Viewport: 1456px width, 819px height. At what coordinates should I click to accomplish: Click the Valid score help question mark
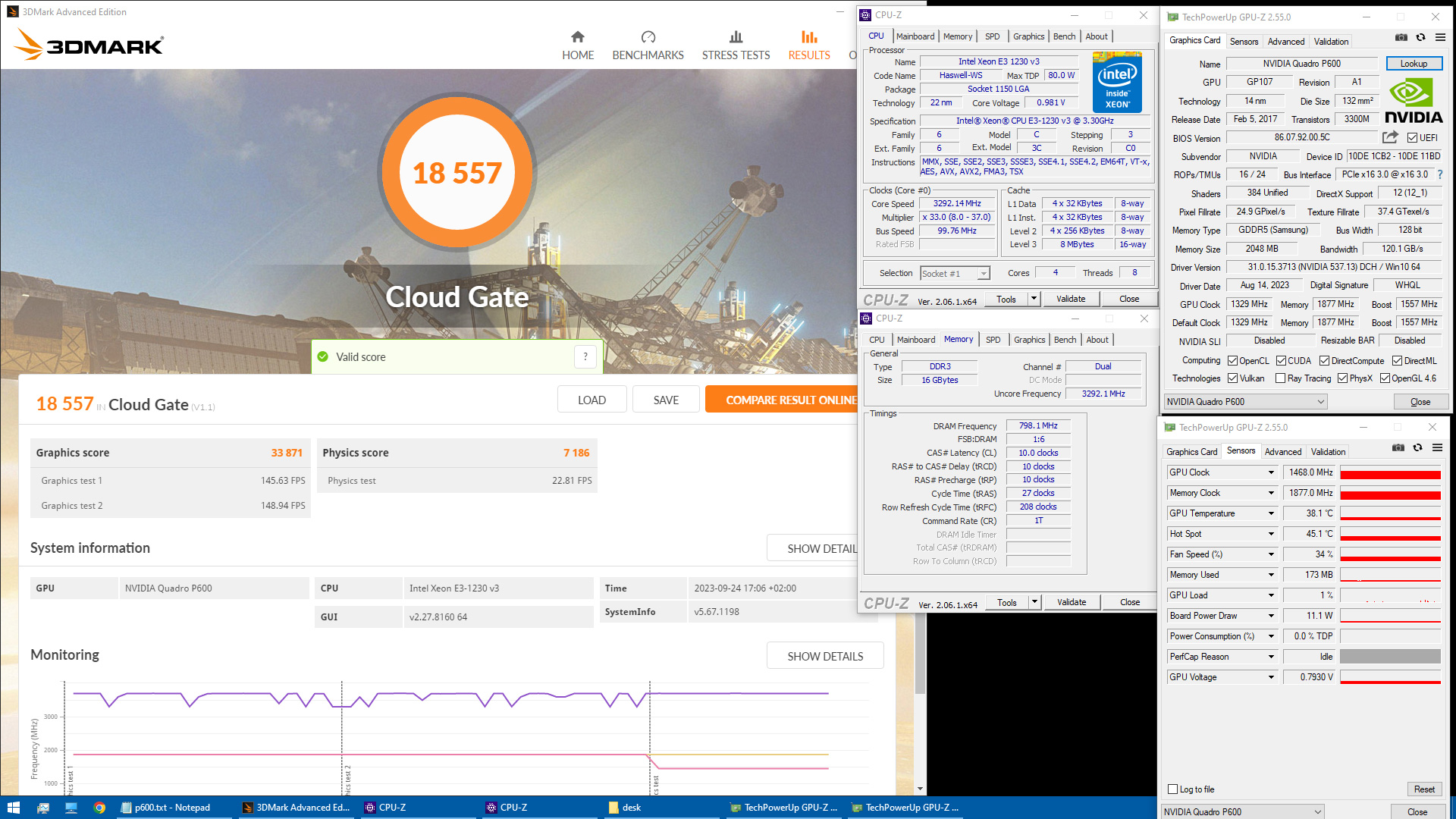click(x=585, y=356)
